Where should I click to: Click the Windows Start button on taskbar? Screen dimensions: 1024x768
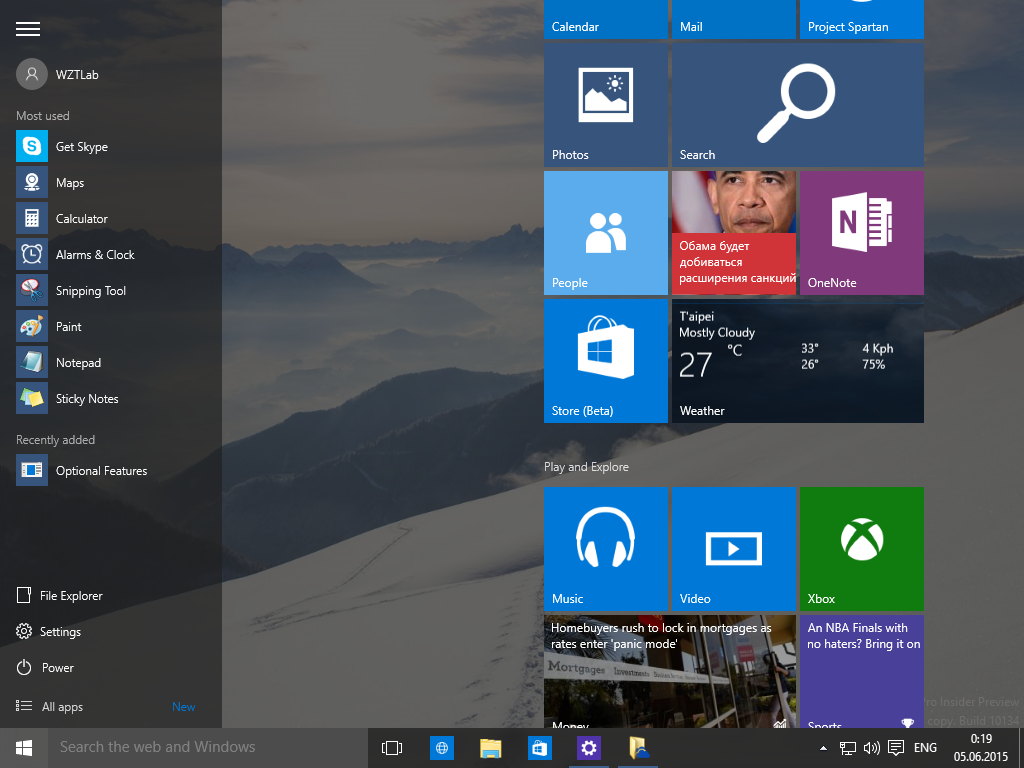tap(24, 748)
